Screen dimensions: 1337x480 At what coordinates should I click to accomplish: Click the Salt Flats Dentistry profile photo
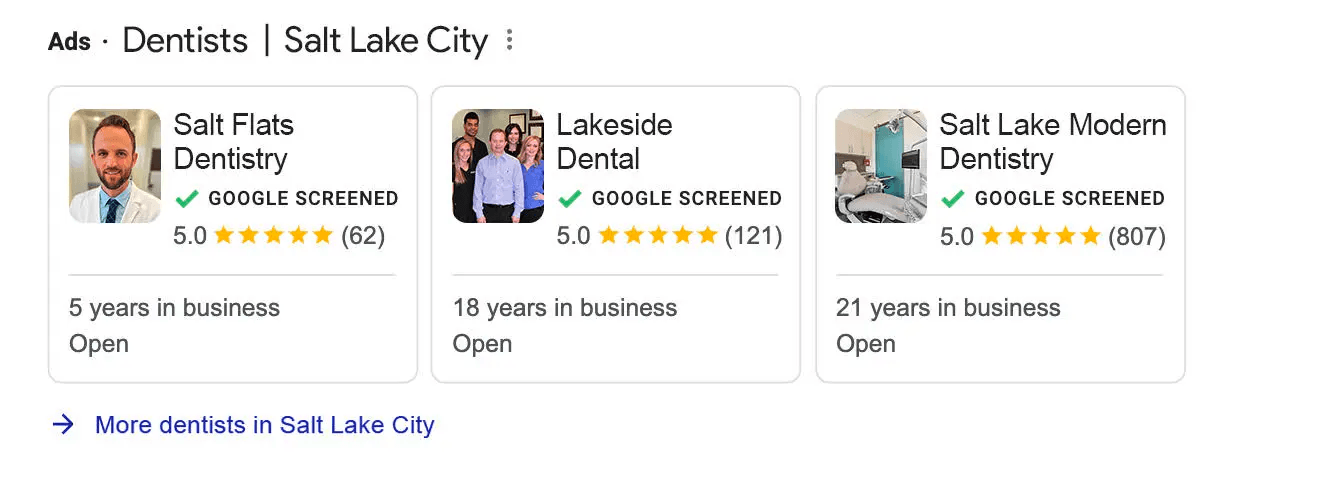pyautogui.click(x=115, y=166)
